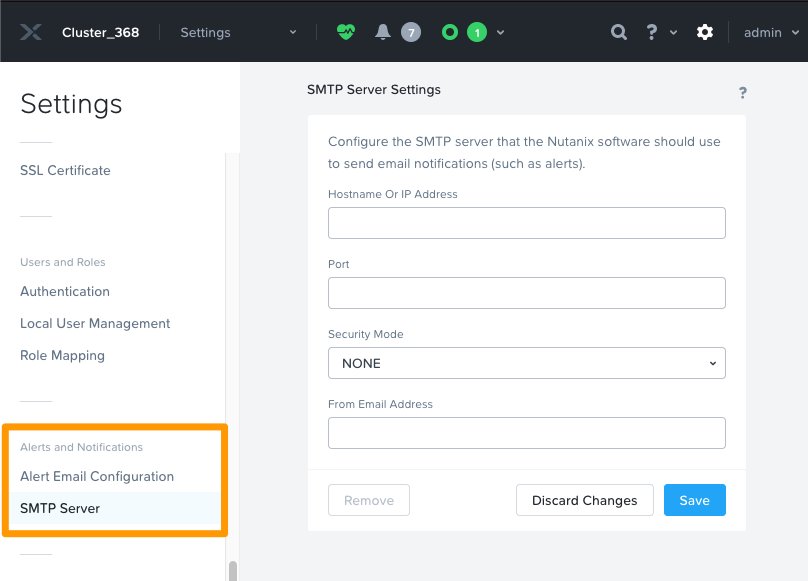Open the cluster health heart icon
Image resolution: width=808 pixels, height=581 pixels.
(344, 31)
